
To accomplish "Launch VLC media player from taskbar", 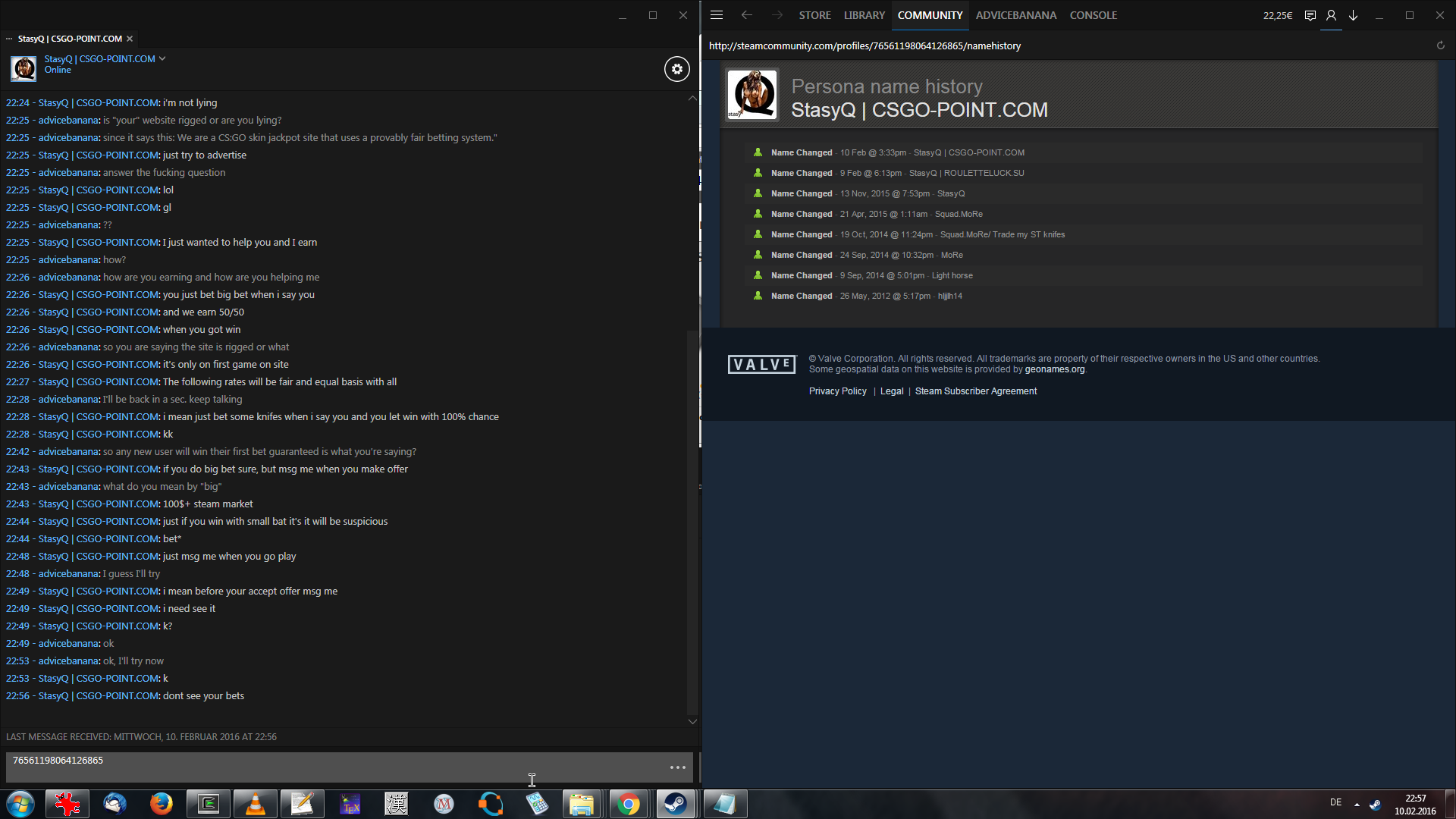I will click(255, 804).
